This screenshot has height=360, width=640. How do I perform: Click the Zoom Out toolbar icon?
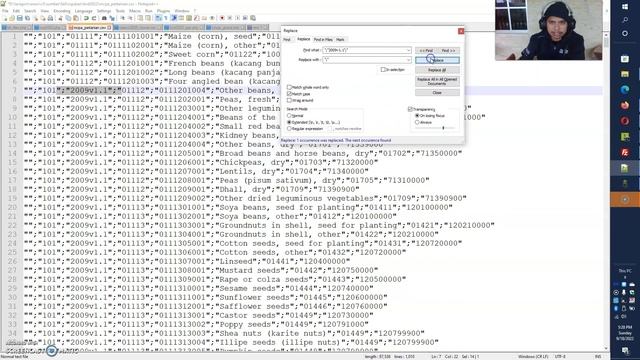tap(130, 18)
